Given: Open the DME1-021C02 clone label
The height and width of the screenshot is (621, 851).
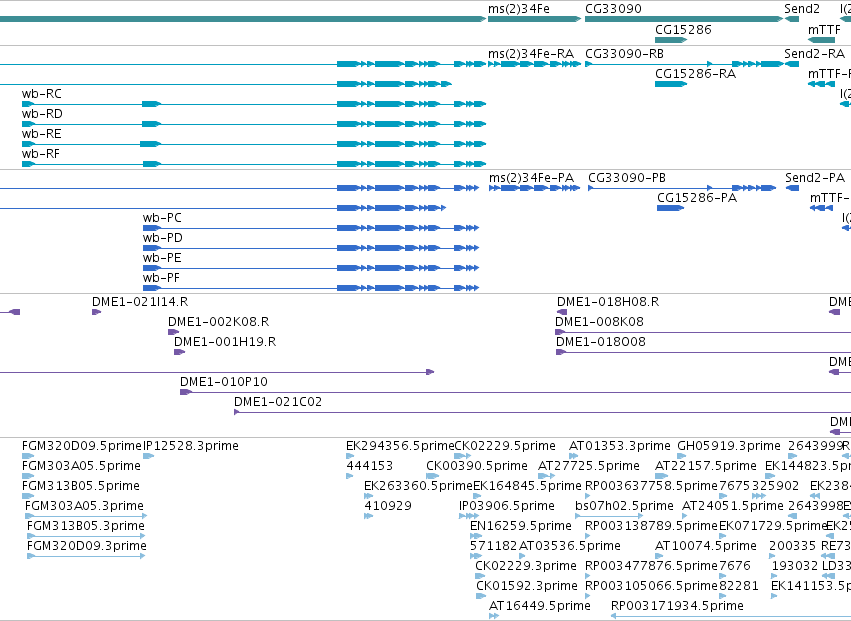Looking at the screenshot, I should tap(278, 402).
